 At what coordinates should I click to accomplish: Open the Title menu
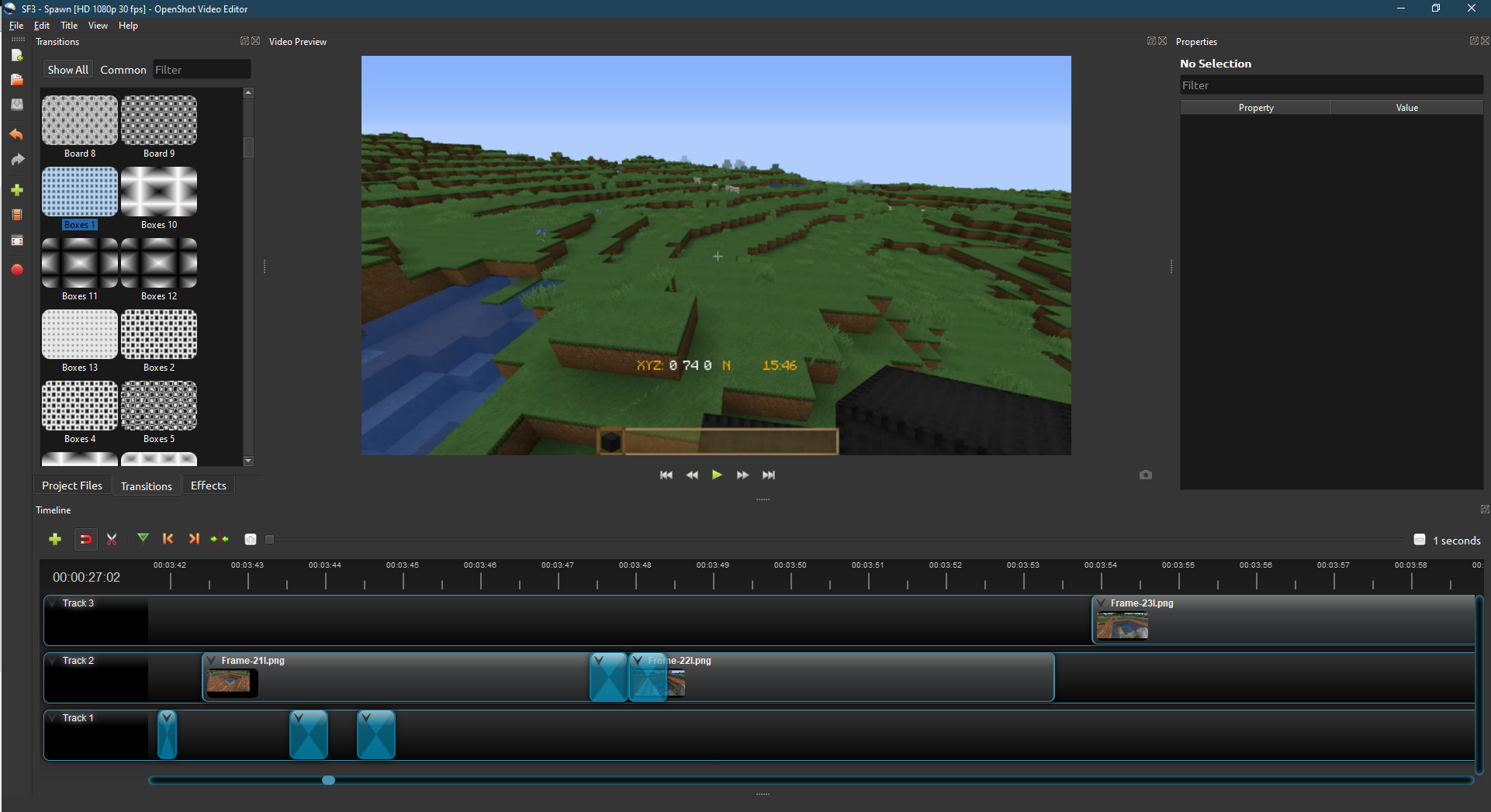click(69, 25)
